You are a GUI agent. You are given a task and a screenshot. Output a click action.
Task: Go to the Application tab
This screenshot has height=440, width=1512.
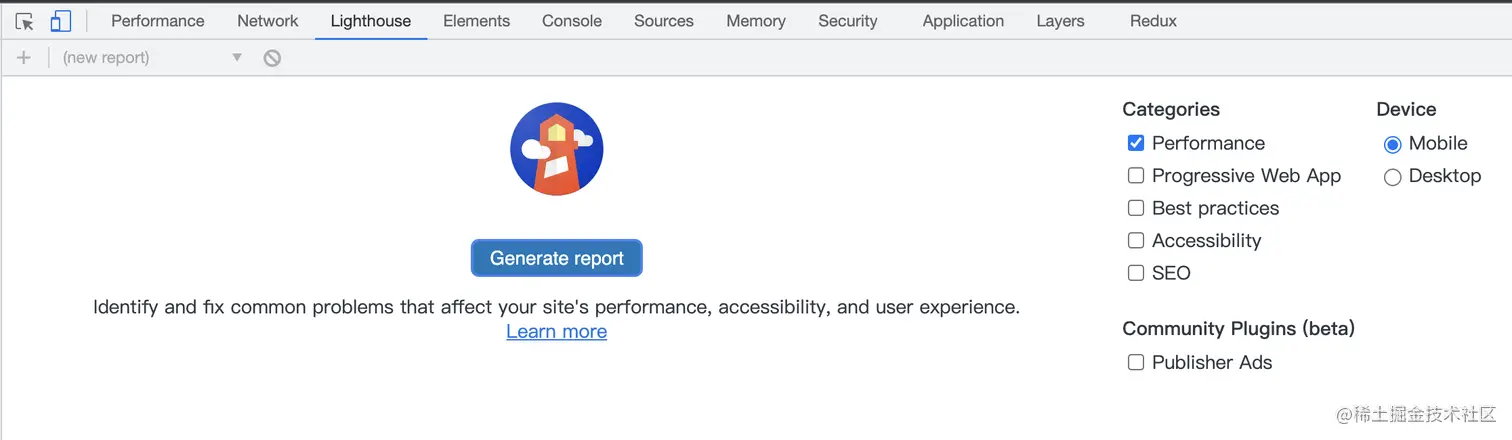coord(963,21)
